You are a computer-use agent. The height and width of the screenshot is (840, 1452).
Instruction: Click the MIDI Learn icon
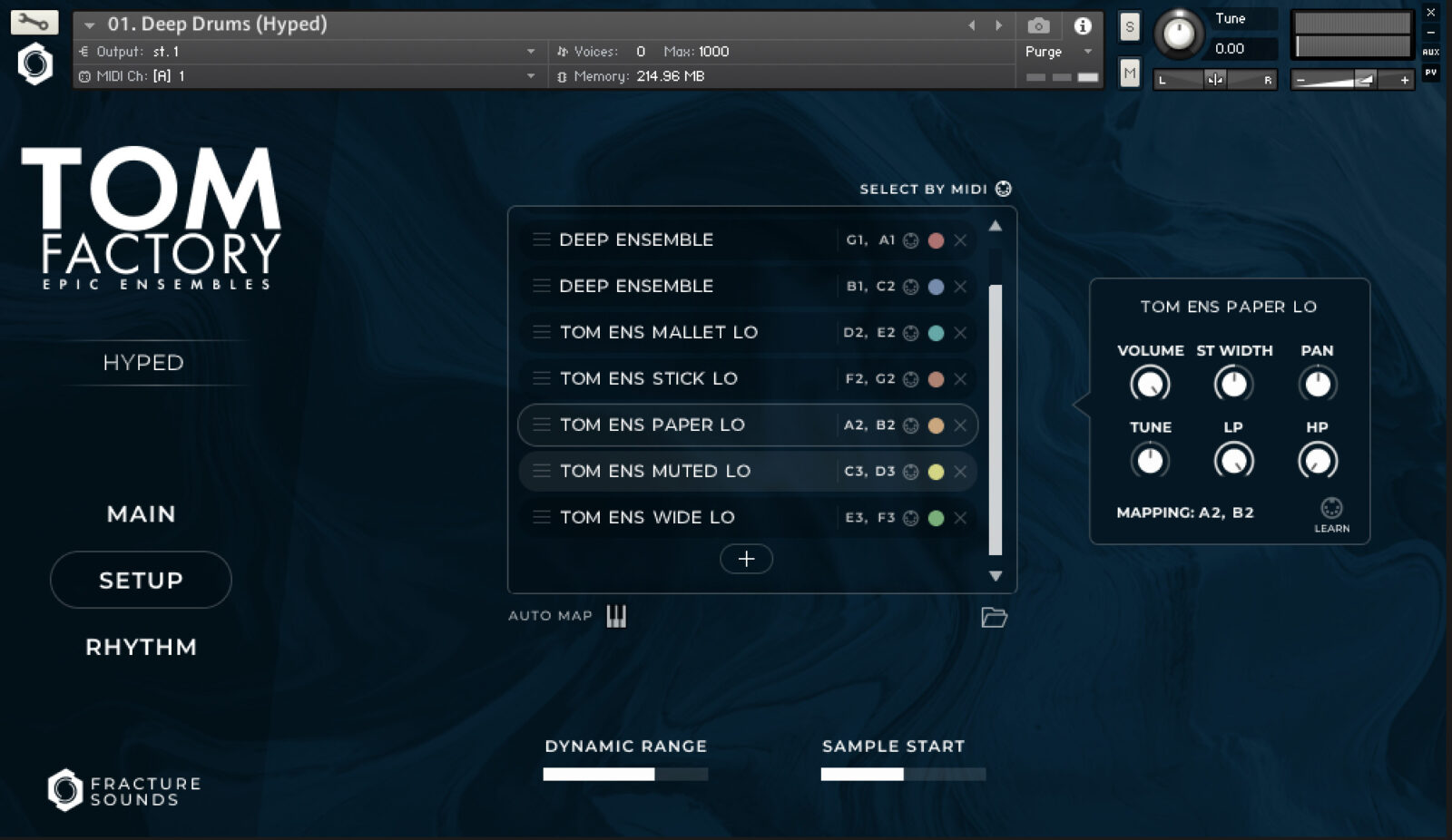point(1331,509)
